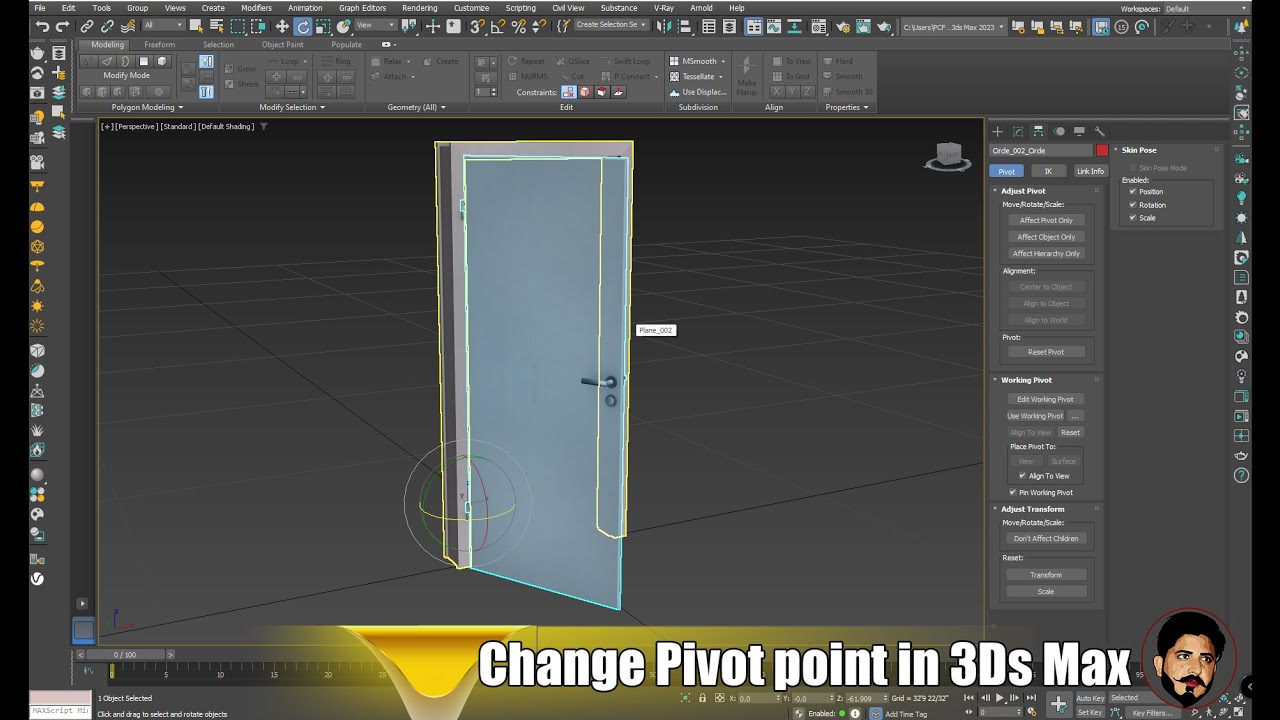Viewport: 1280px width, 720px height.
Task: Toggle the 3D Snaps icon
Action: point(477,27)
